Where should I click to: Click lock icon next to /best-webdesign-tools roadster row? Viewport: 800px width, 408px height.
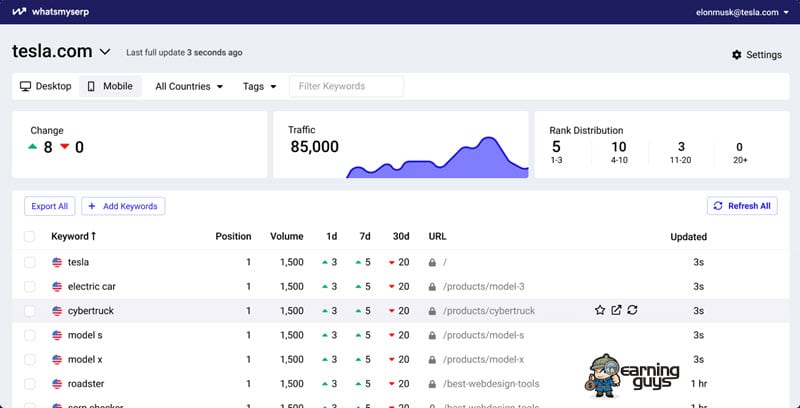click(432, 384)
